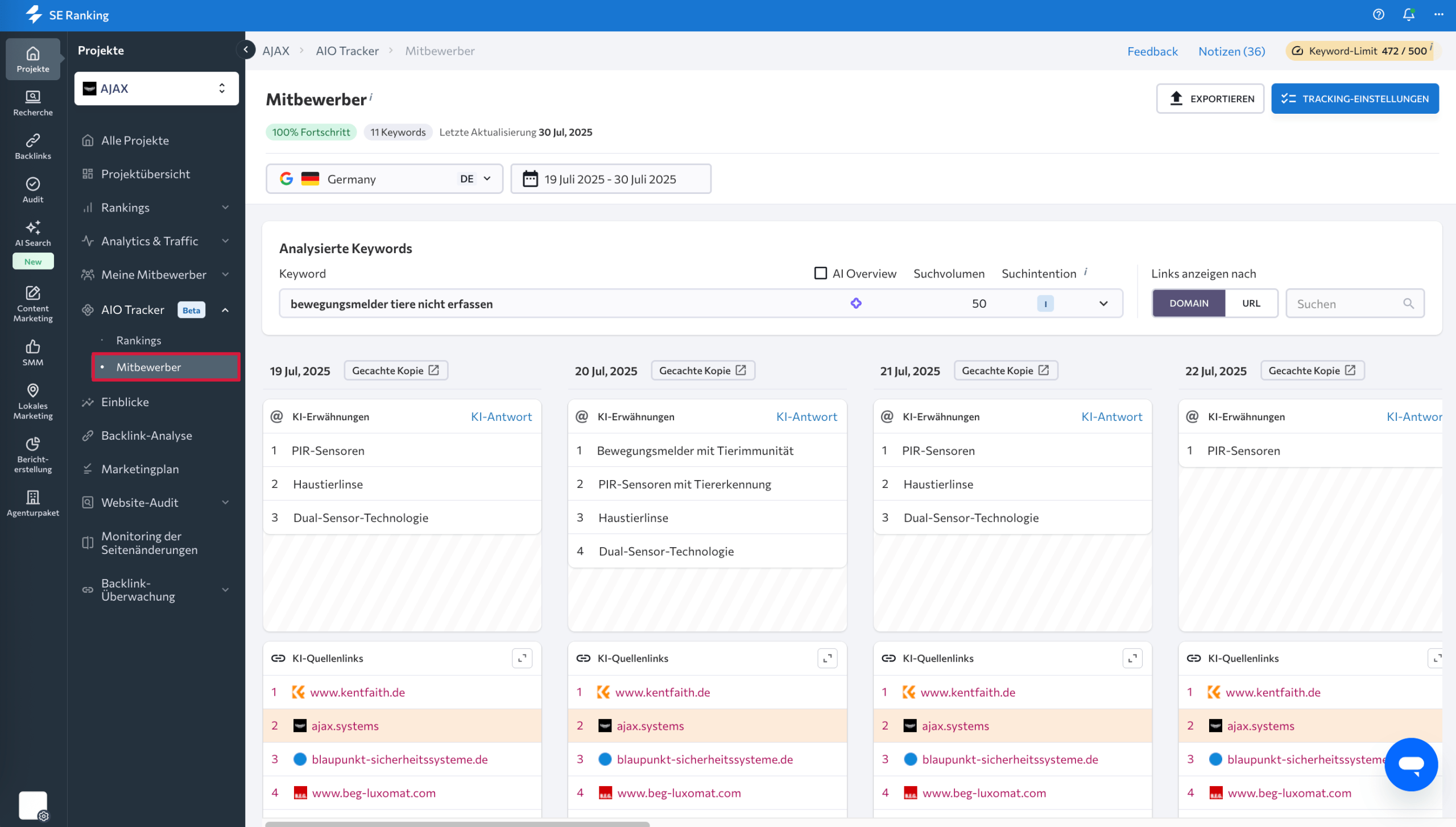The width and height of the screenshot is (1456, 827).
Task: Open Backlinks in the left rail
Action: 33,147
